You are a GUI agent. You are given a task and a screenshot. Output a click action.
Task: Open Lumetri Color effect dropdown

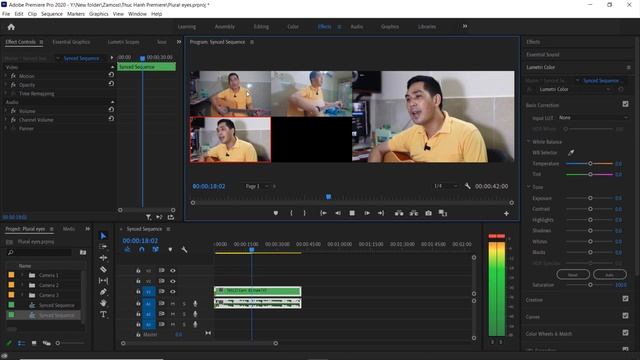coord(576,89)
